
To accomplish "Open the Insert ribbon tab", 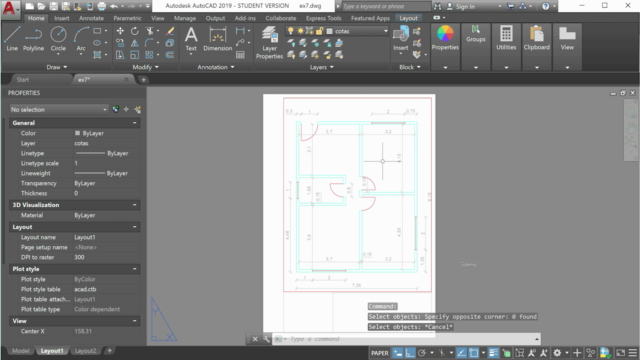I will (x=62, y=18).
